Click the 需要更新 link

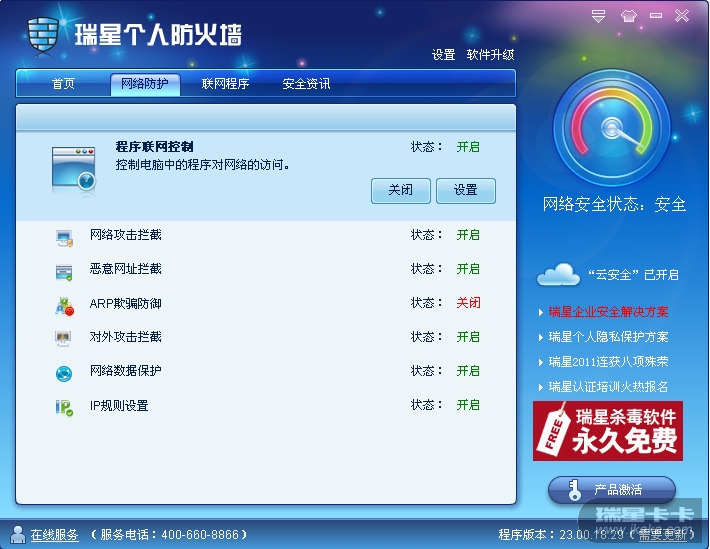662,535
